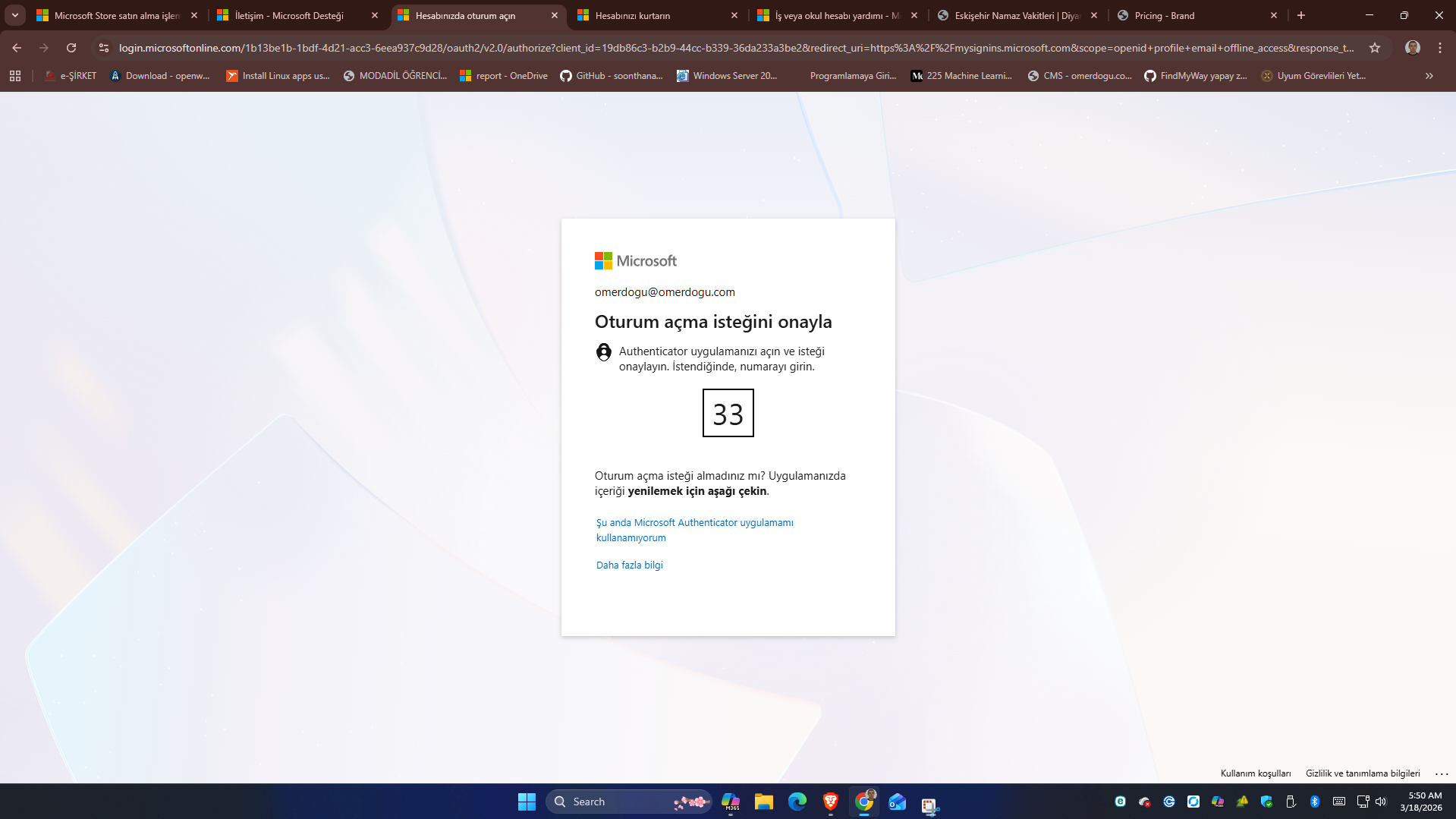1456x819 pixels.
Task: Open the report - OneDrive bookmark
Action: [504, 76]
